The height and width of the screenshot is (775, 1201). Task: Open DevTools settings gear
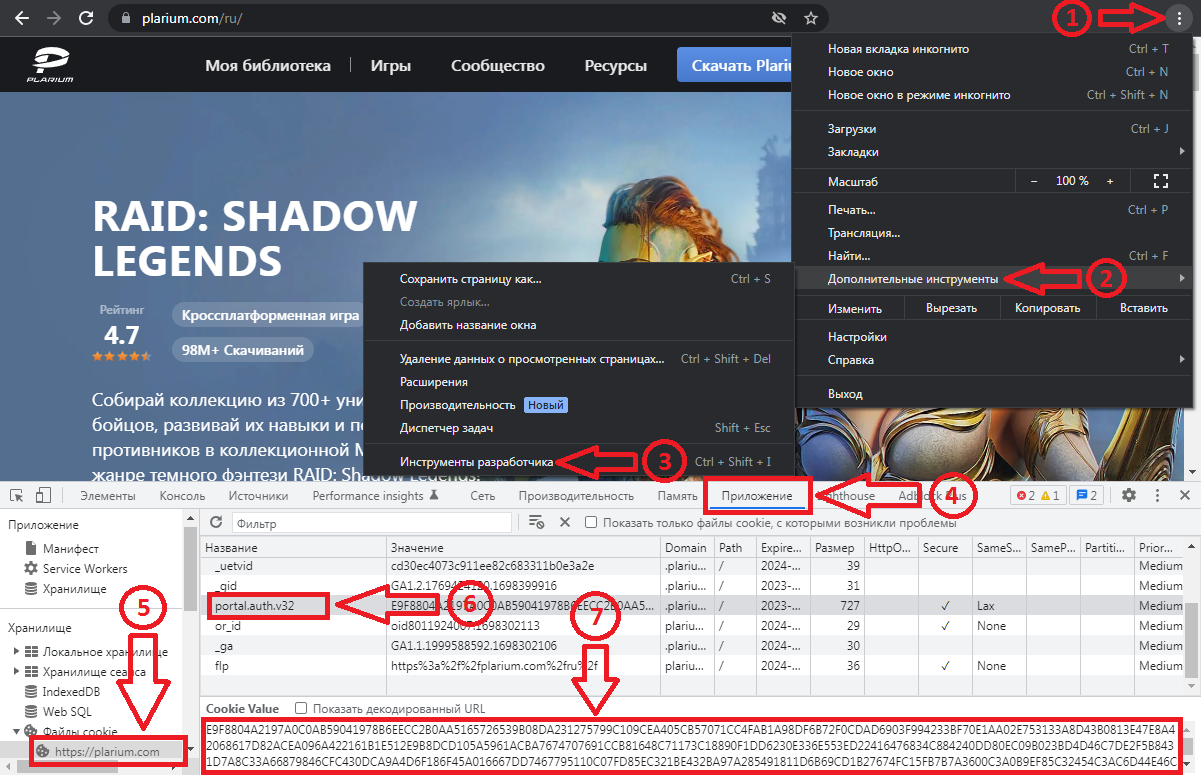click(1128, 495)
